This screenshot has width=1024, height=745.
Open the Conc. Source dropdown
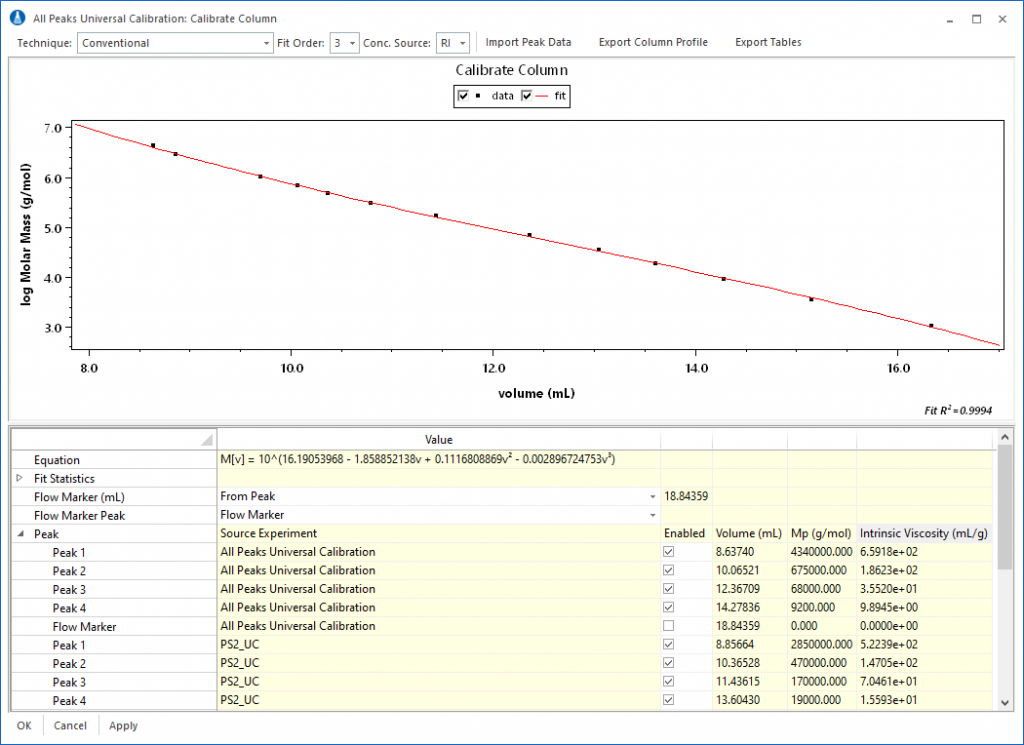pyautogui.click(x=463, y=43)
